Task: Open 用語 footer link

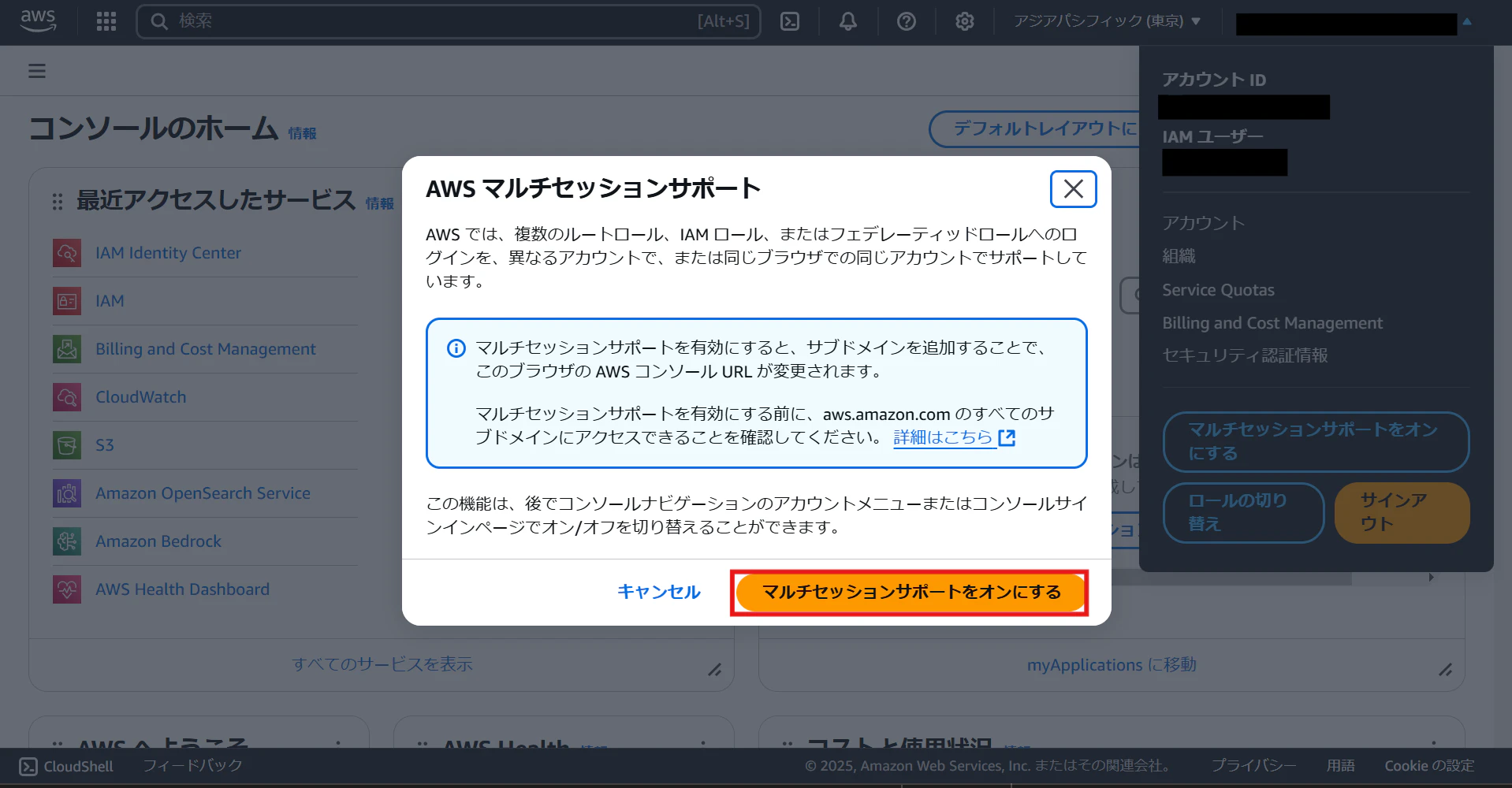Action: 1340,766
